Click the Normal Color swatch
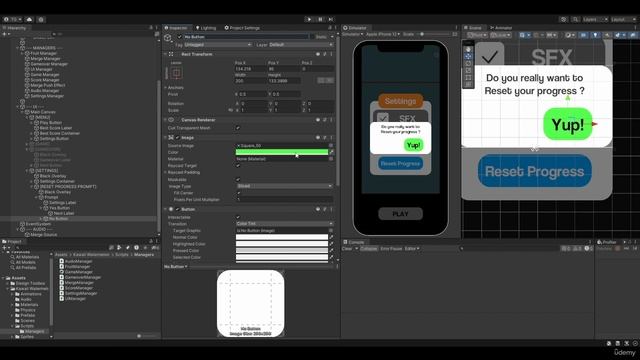The height and width of the screenshot is (360, 640). pyautogui.click(x=282, y=237)
